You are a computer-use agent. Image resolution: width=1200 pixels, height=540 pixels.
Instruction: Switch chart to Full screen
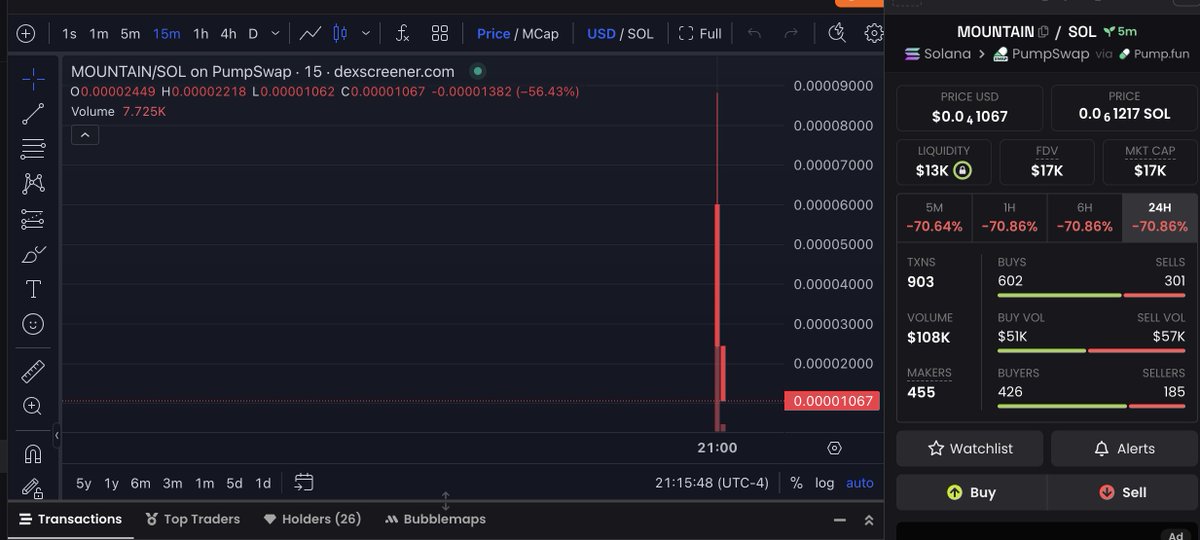tap(700, 33)
